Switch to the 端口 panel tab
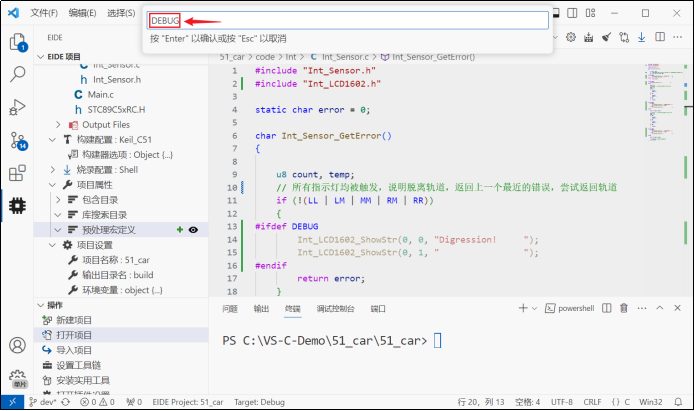The width and height of the screenshot is (695, 411). 378,309
